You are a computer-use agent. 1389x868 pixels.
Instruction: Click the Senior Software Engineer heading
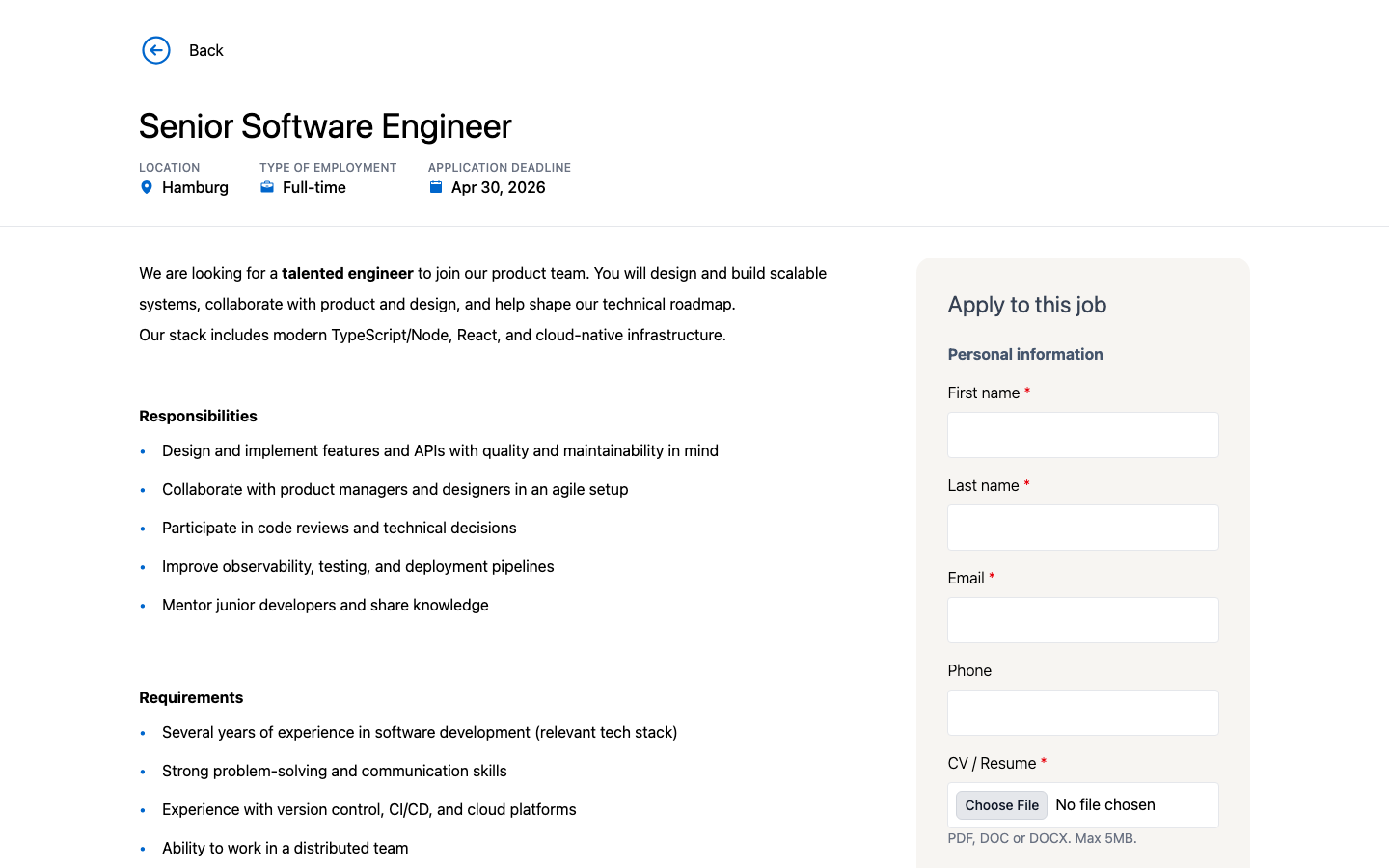(325, 126)
